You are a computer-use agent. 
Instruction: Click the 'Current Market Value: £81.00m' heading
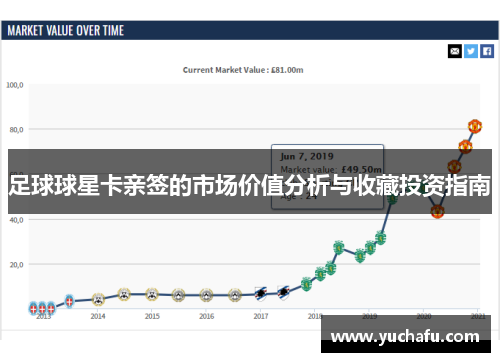[243, 70]
